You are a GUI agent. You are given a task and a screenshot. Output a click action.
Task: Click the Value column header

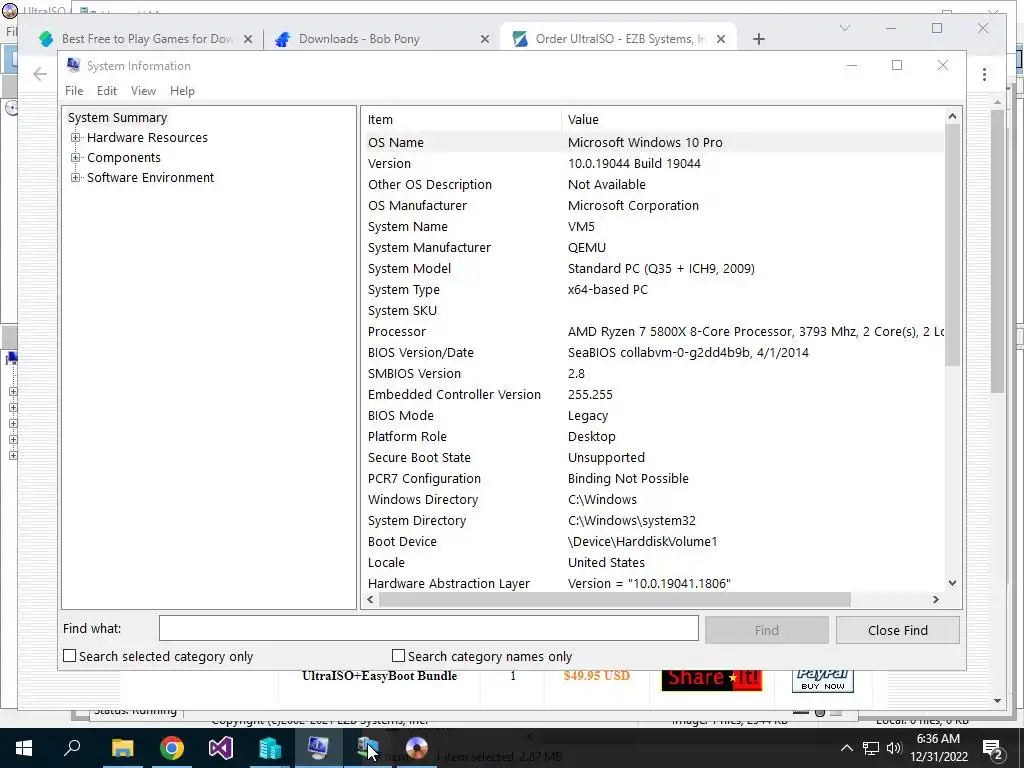[752, 120]
